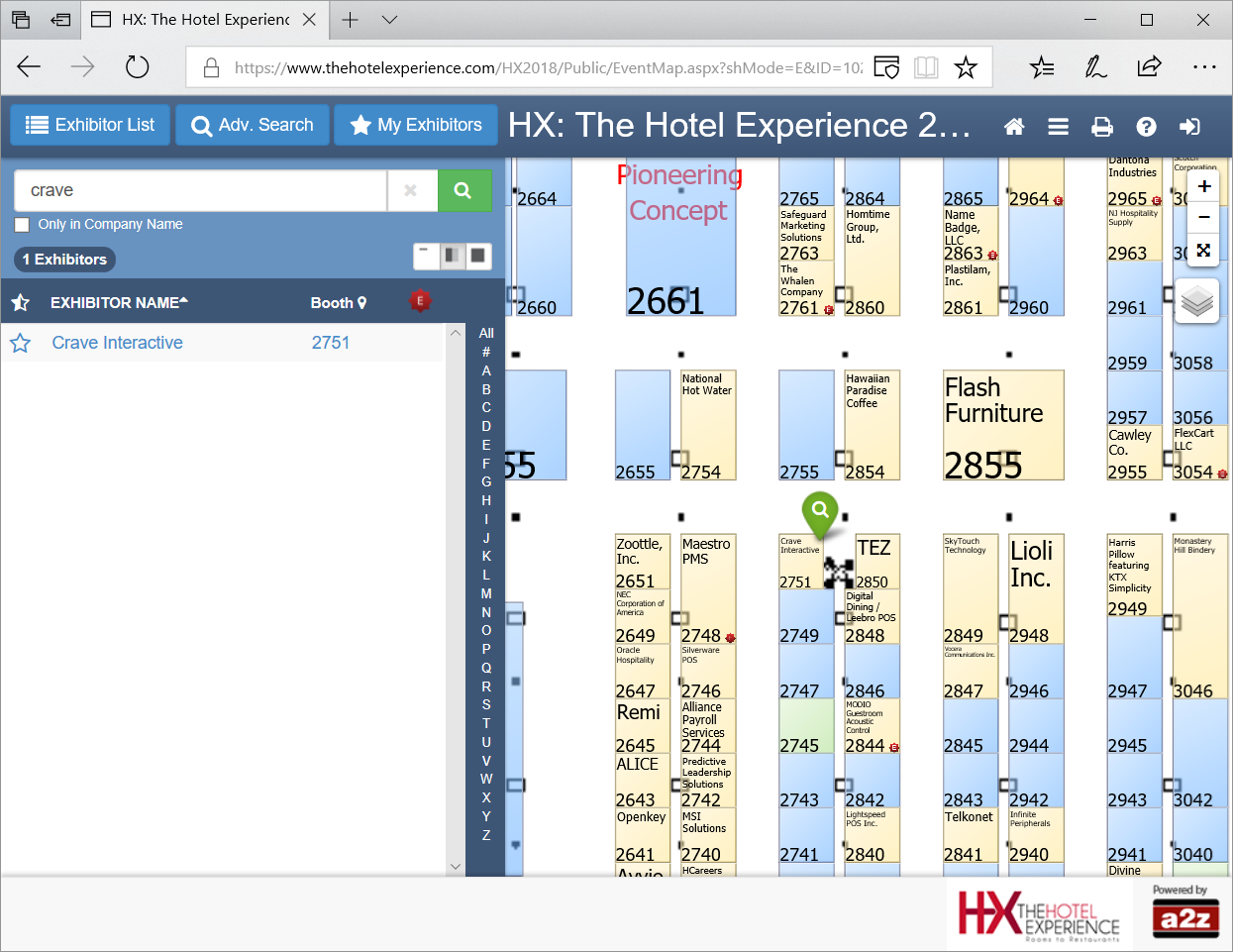1233x952 pixels.
Task: Click the sign-in arrow icon in header
Action: (x=1190, y=126)
